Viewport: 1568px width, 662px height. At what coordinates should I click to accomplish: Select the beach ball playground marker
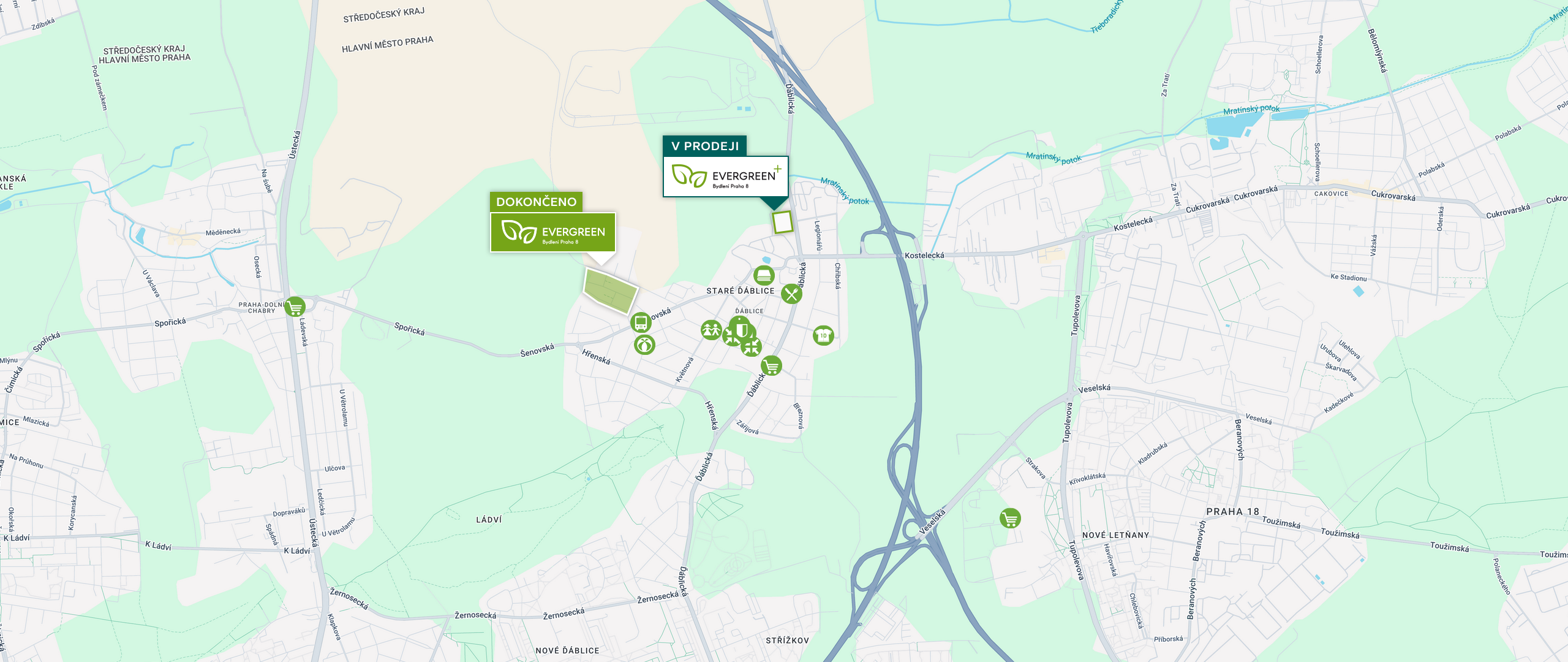tap(644, 345)
